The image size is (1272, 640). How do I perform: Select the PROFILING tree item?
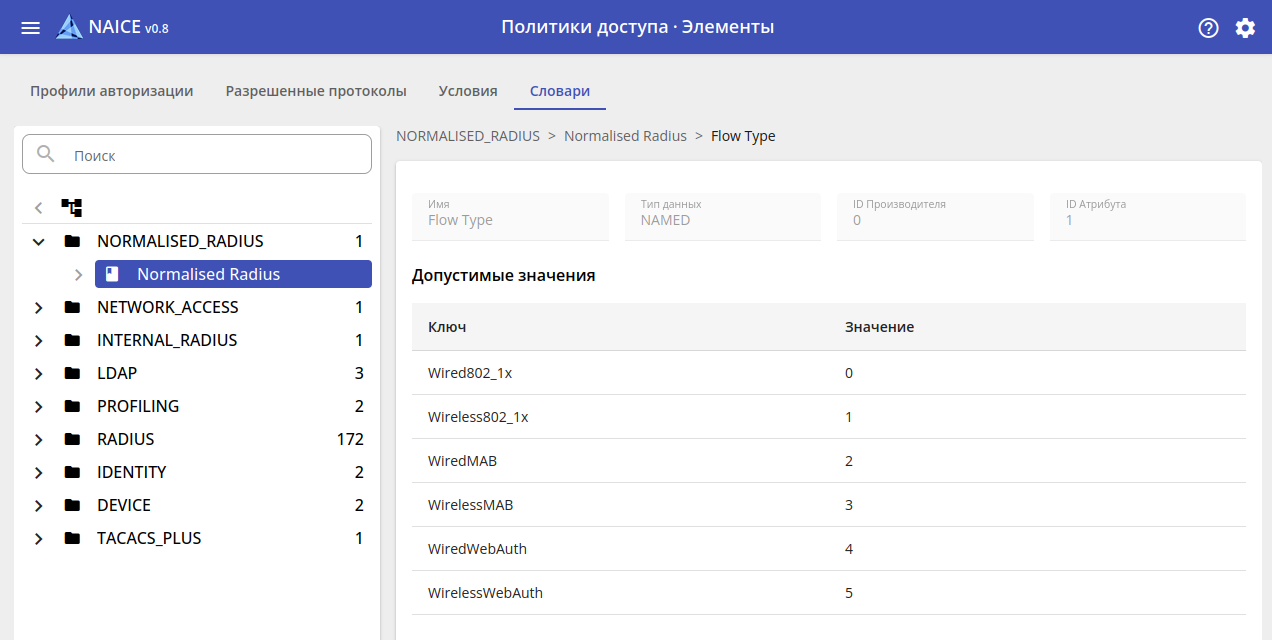138,407
